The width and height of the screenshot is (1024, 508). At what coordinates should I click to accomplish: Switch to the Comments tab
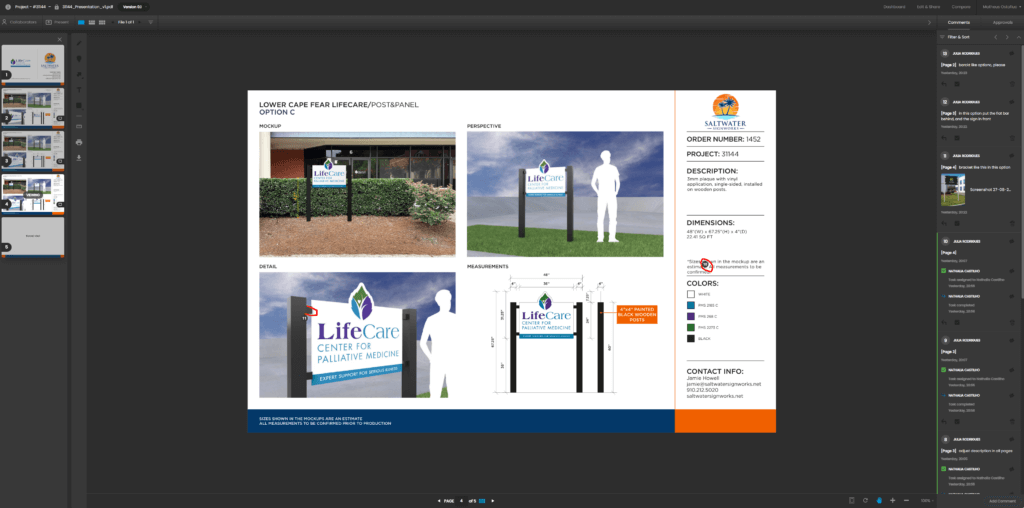(x=959, y=22)
